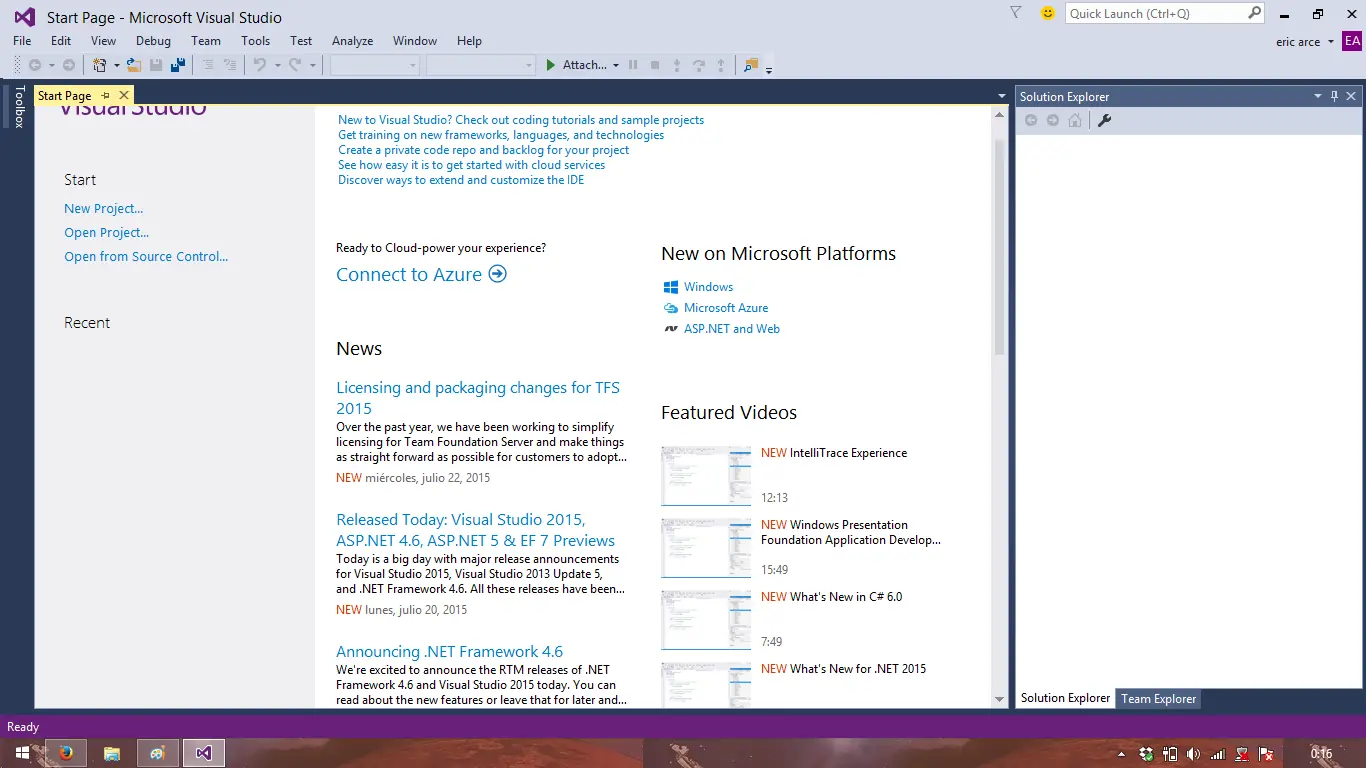Expand the Toolbox side tab
This screenshot has height=768, width=1366.
pos(19,106)
